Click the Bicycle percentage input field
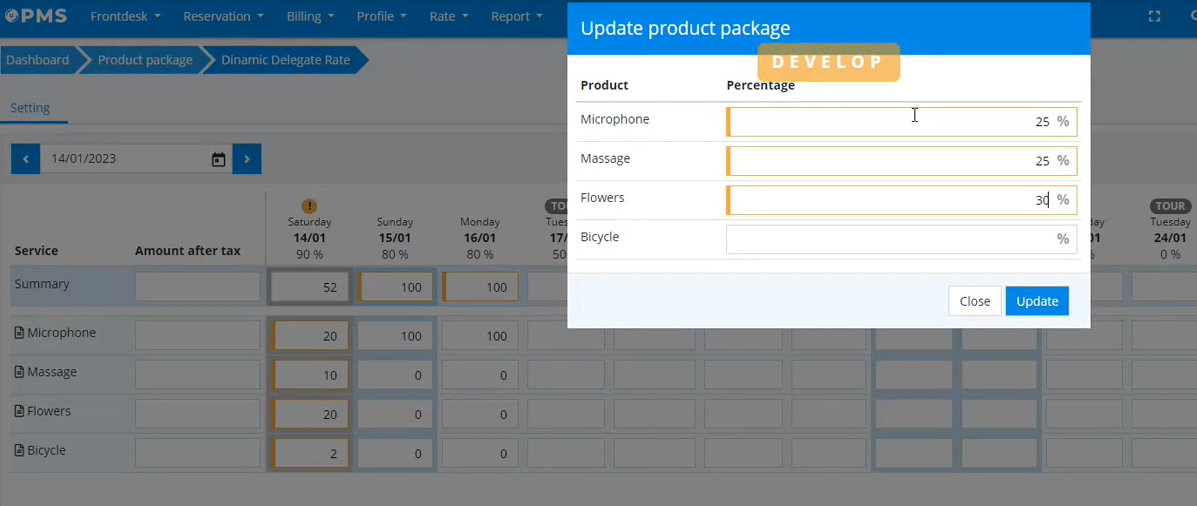The height and width of the screenshot is (506, 1197). click(890, 239)
